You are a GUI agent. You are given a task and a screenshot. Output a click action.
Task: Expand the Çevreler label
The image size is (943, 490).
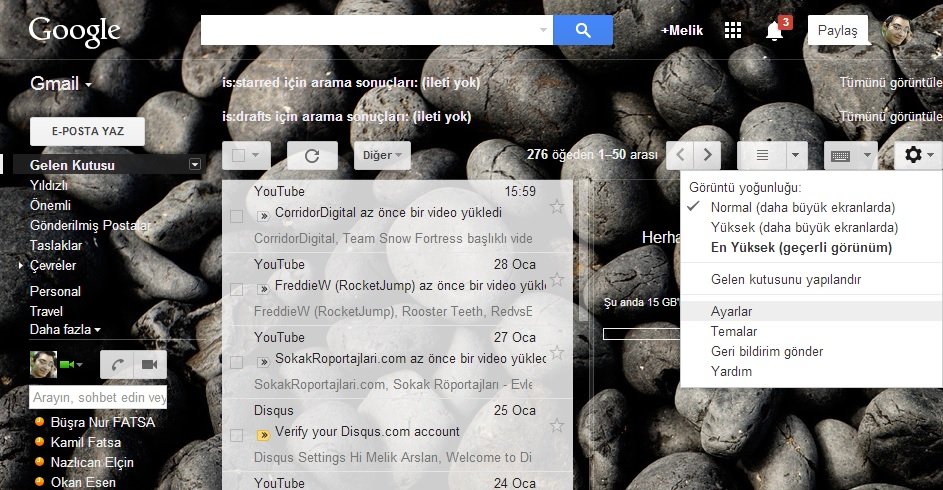point(21,265)
